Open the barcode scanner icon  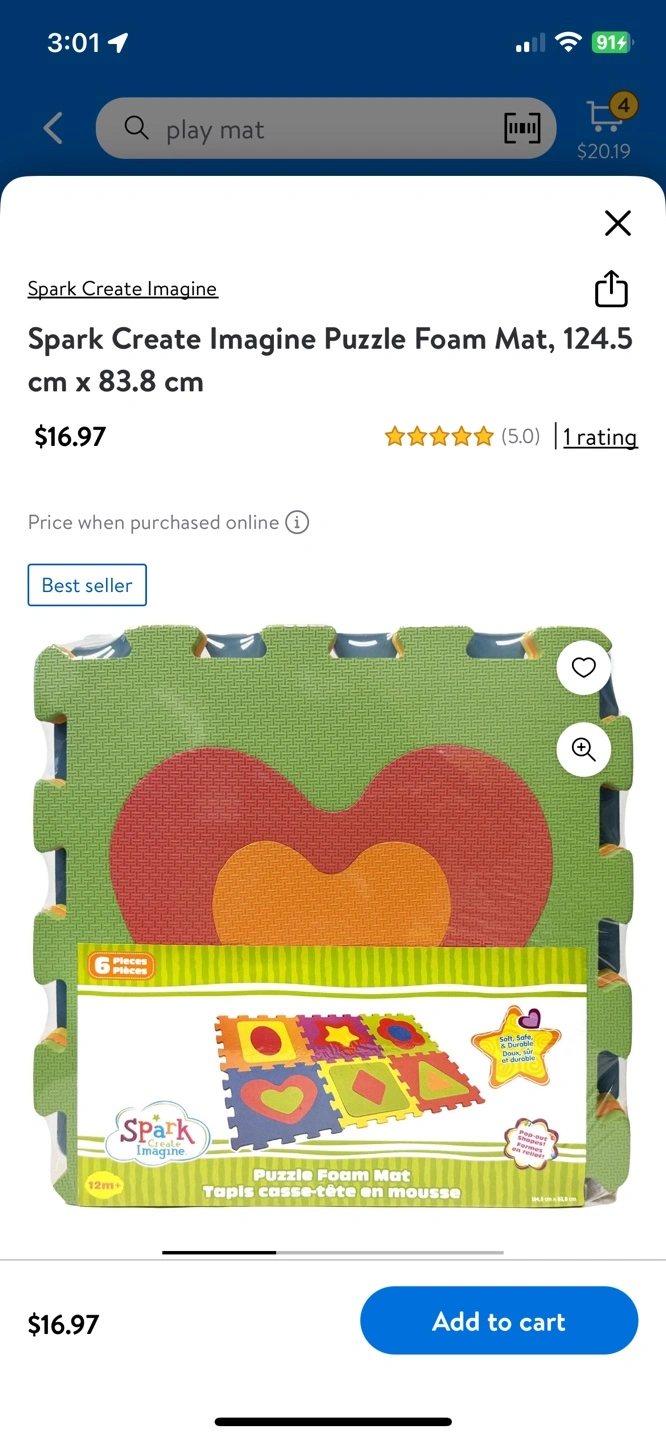coord(522,128)
